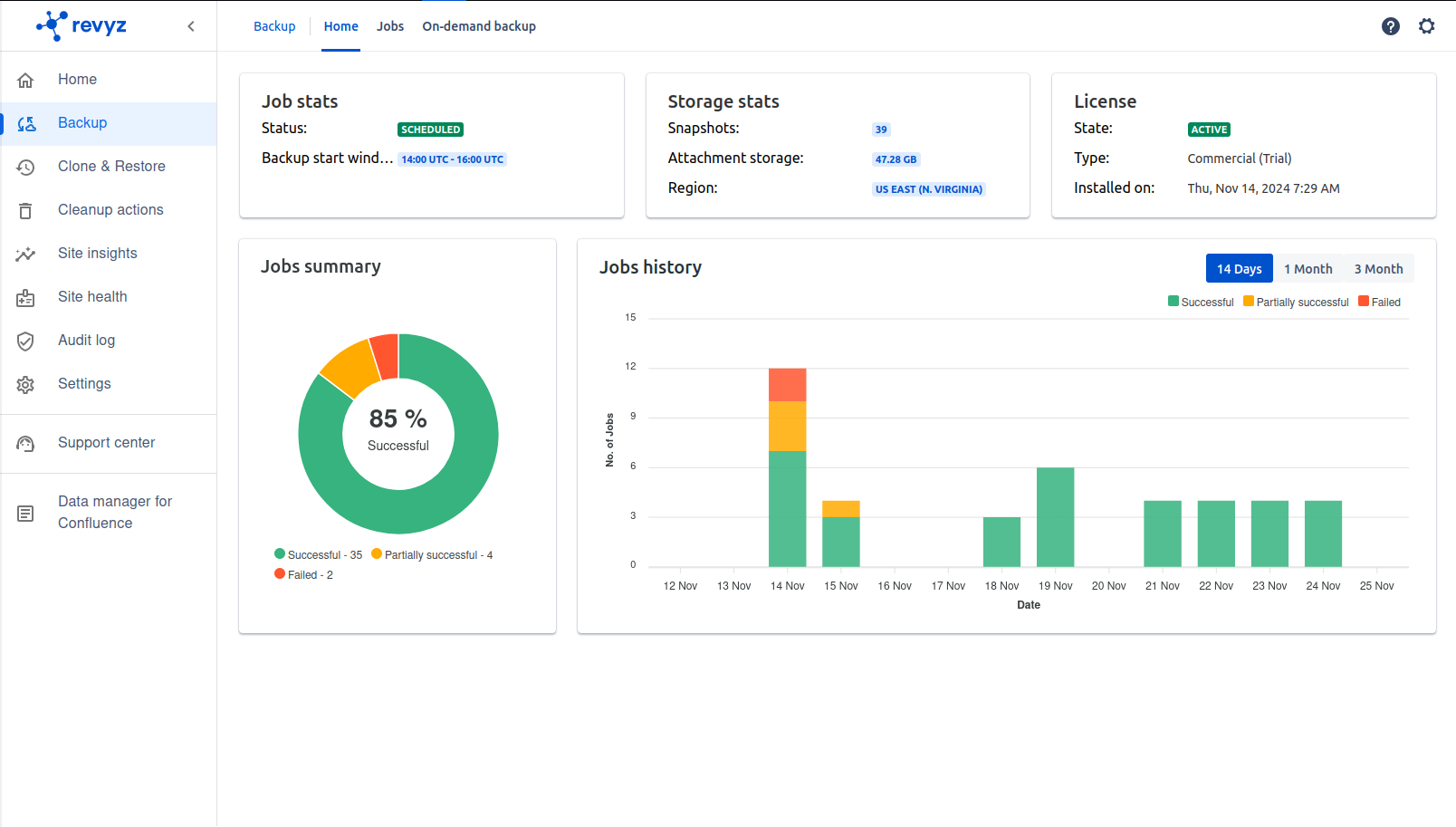Screen dimensions: 1456x827
Task: Click the Settings gear icon in sidebar
Action: click(25, 384)
